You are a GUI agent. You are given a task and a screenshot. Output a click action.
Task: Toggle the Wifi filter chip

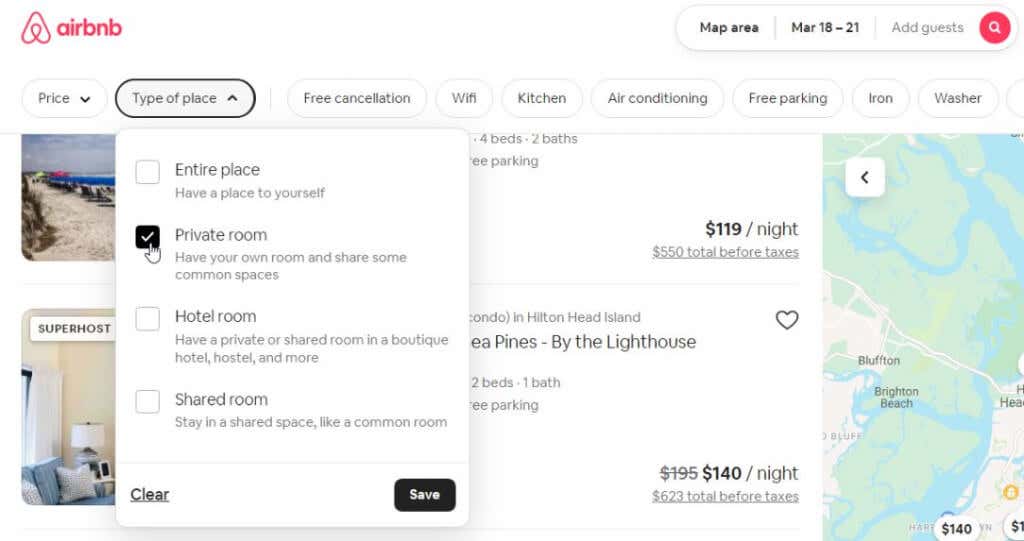tap(464, 98)
